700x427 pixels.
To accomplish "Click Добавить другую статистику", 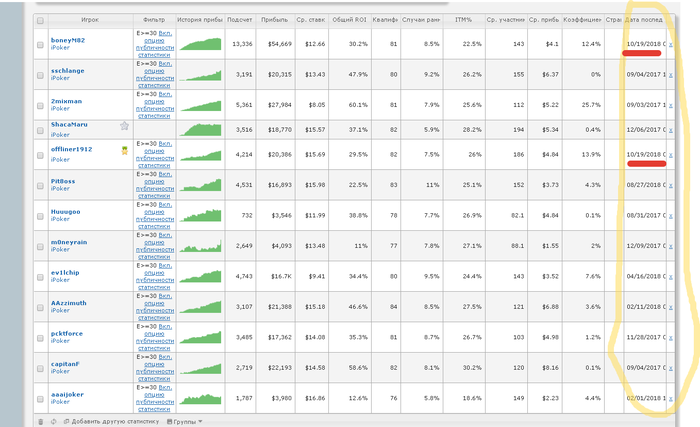I will click(x=112, y=422).
